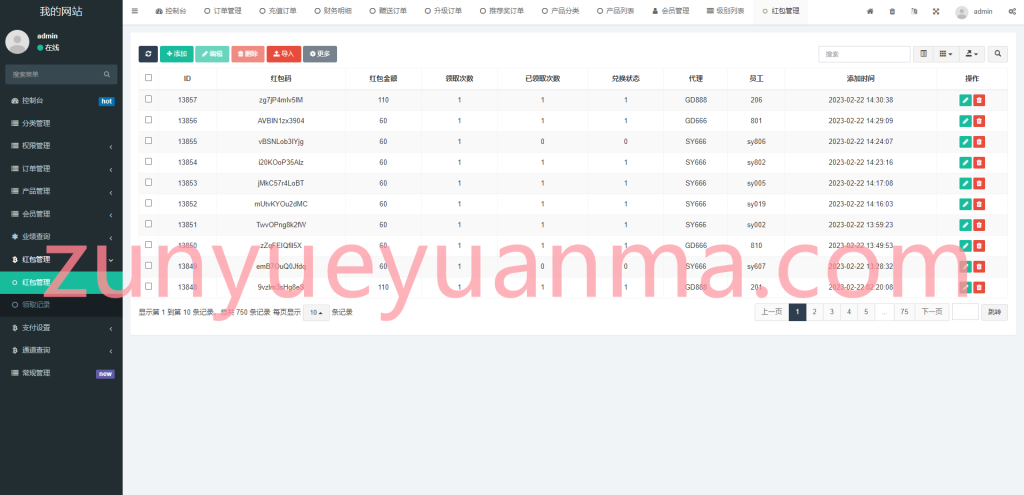Expand 业绩查询 sidebar menu
This screenshot has width=1024, height=495.
[x=61, y=236]
